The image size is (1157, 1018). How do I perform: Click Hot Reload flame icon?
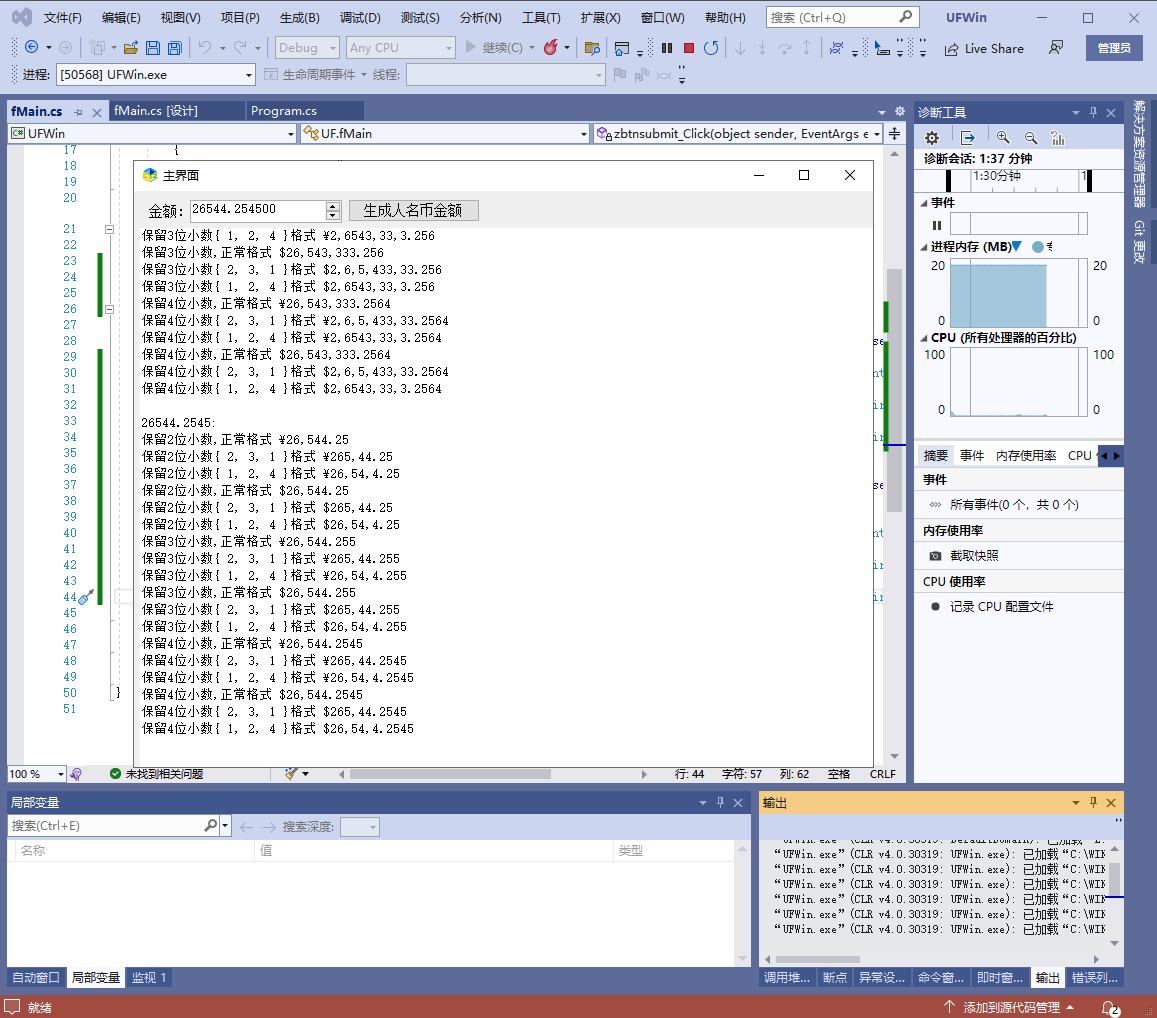[x=550, y=48]
